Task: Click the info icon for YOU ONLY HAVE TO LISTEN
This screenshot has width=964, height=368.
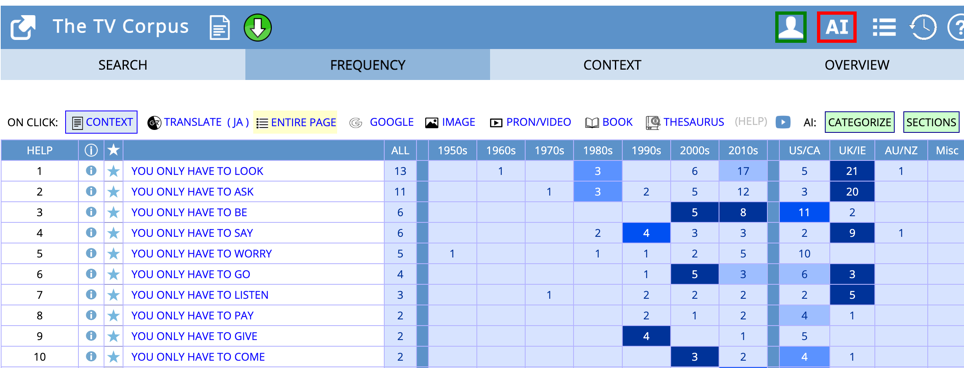Action: 91,294
